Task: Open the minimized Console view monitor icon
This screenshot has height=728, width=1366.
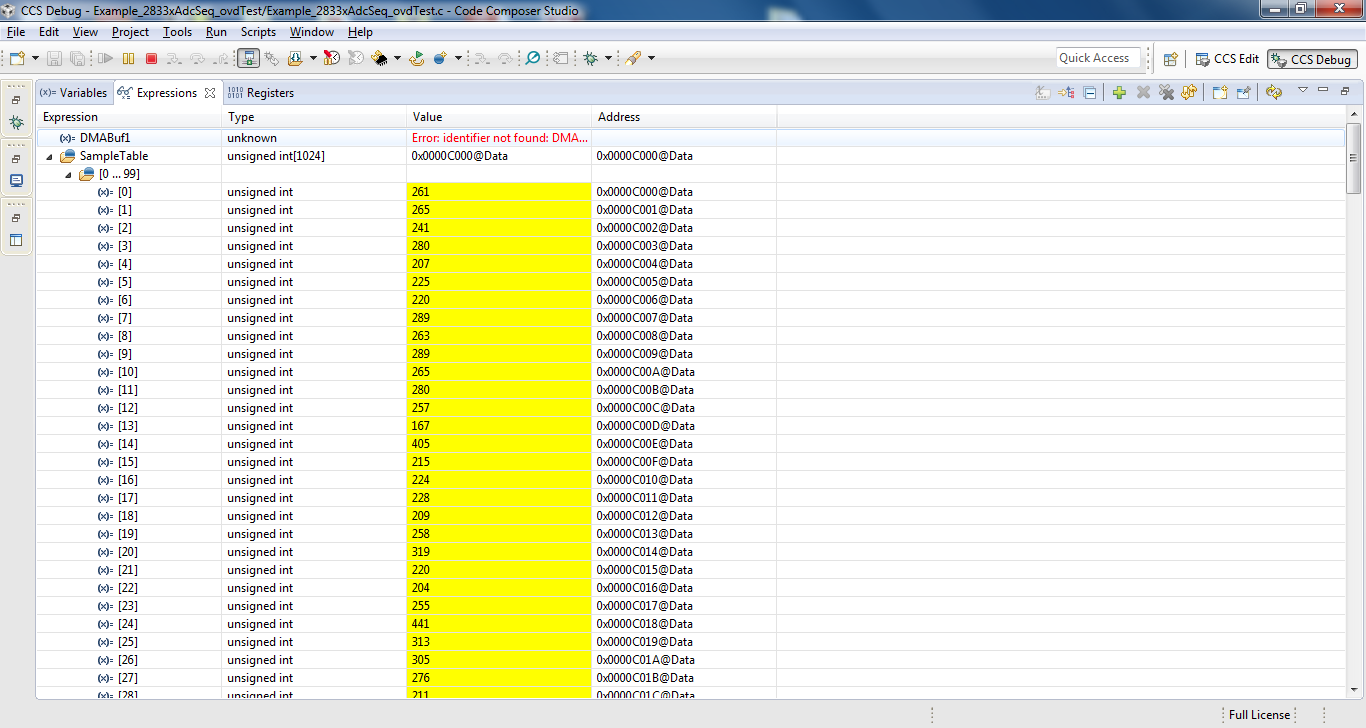Action: [x=16, y=181]
